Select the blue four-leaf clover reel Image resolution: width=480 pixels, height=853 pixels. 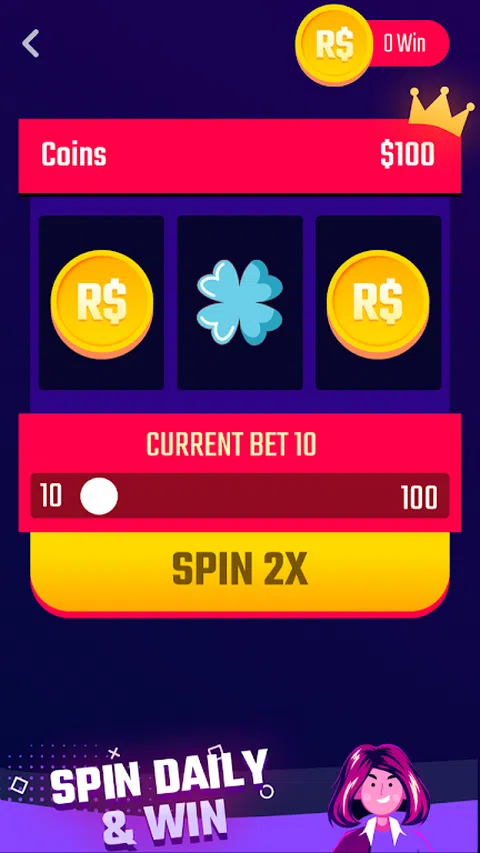239,302
